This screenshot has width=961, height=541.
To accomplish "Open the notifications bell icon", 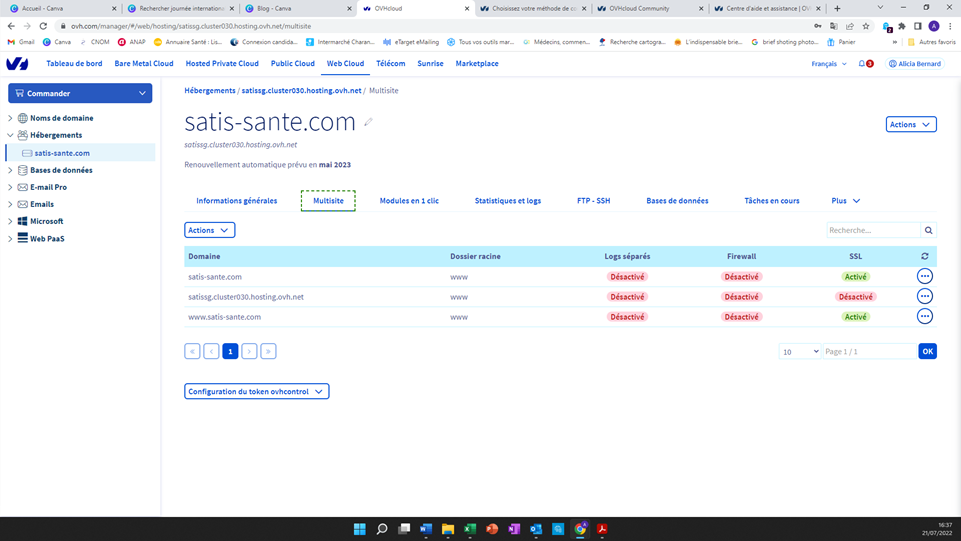I will [x=862, y=64].
